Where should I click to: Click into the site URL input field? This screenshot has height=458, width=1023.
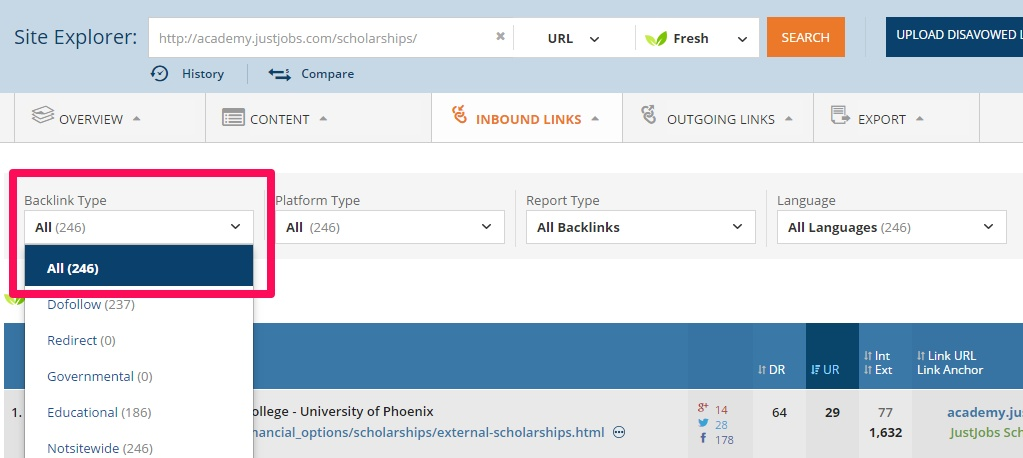(320, 38)
